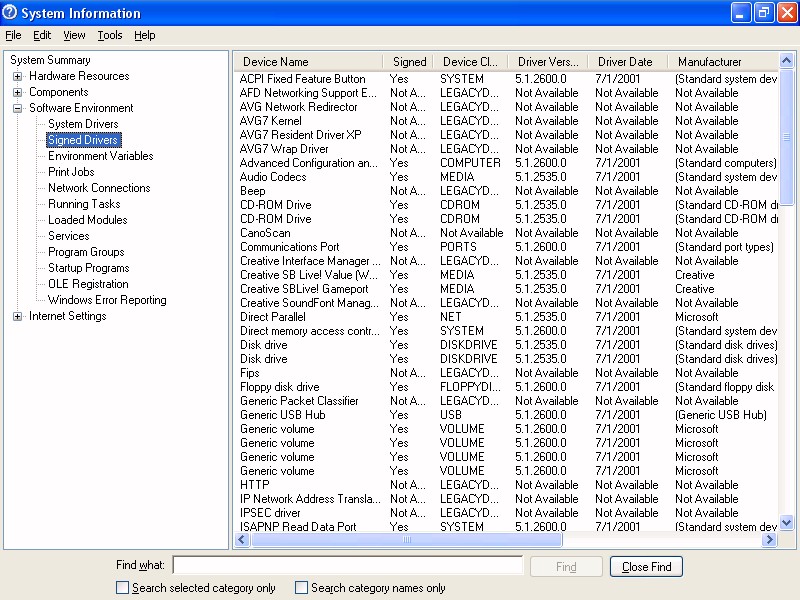Viewport: 800px width, 600px height.
Task: Click the System Information title bar icon
Action: pyautogui.click(x=11, y=13)
